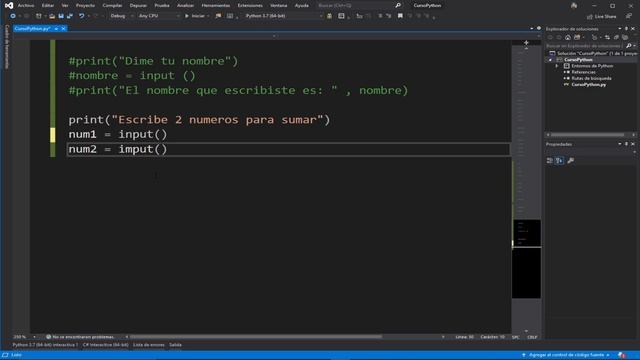
Task: Click the collapse all icon in Solution Explorer
Action: coord(616,37)
